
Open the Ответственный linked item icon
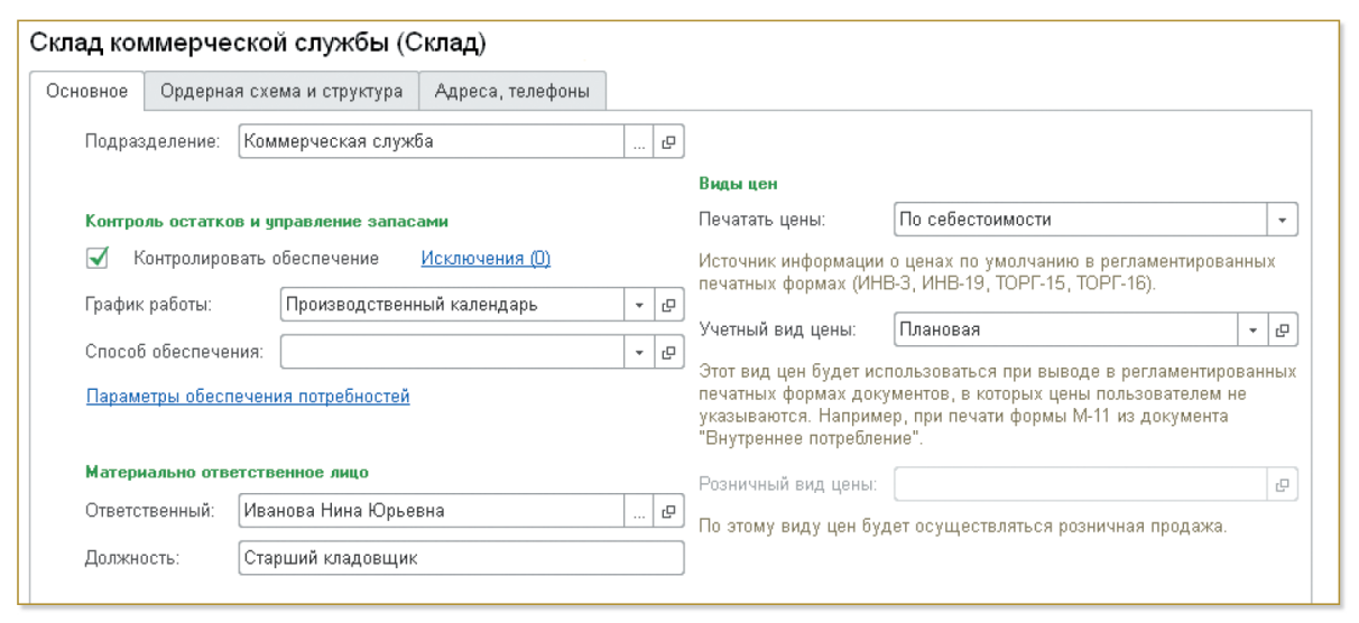pyautogui.click(x=669, y=511)
